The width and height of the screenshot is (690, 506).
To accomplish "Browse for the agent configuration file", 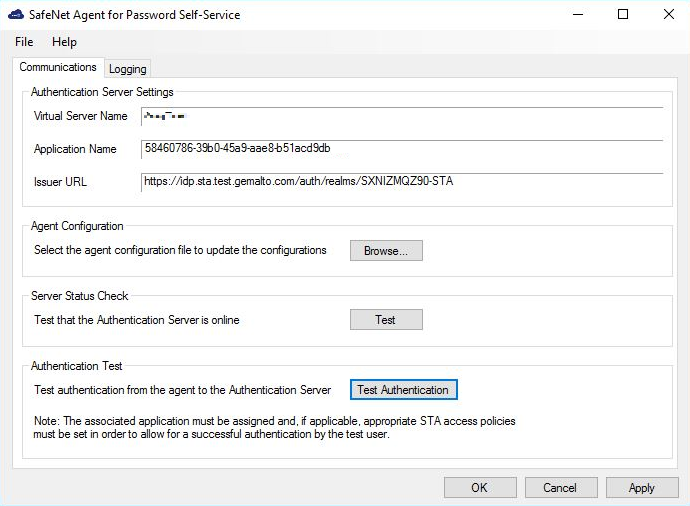I will tap(386, 250).
